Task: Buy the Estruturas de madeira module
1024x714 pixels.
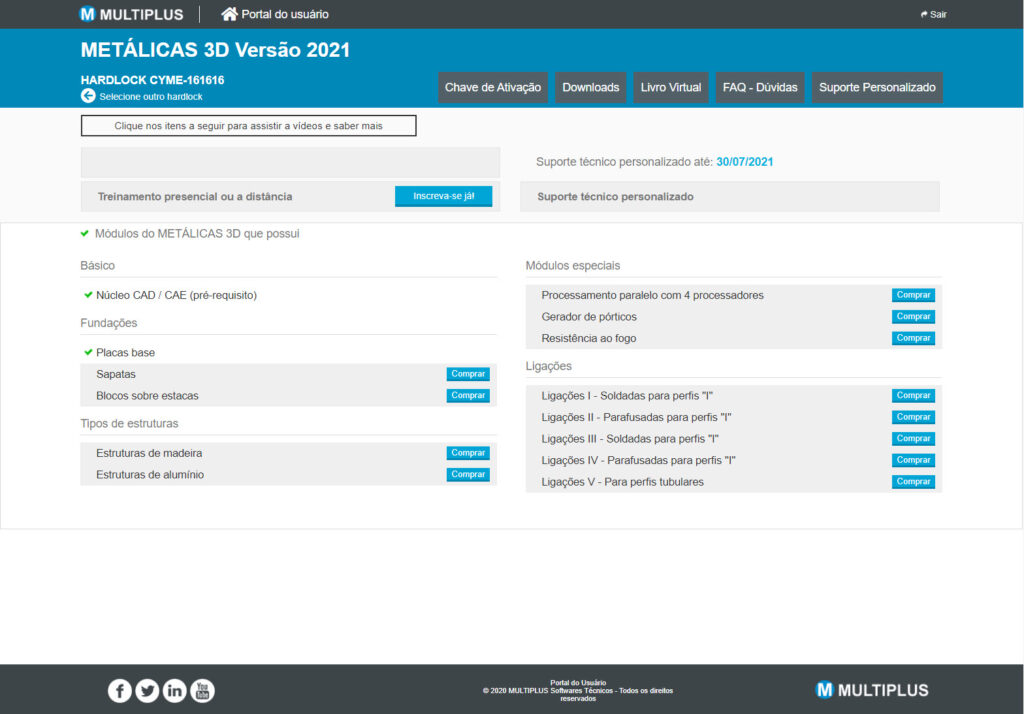Action: coord(468,453)
